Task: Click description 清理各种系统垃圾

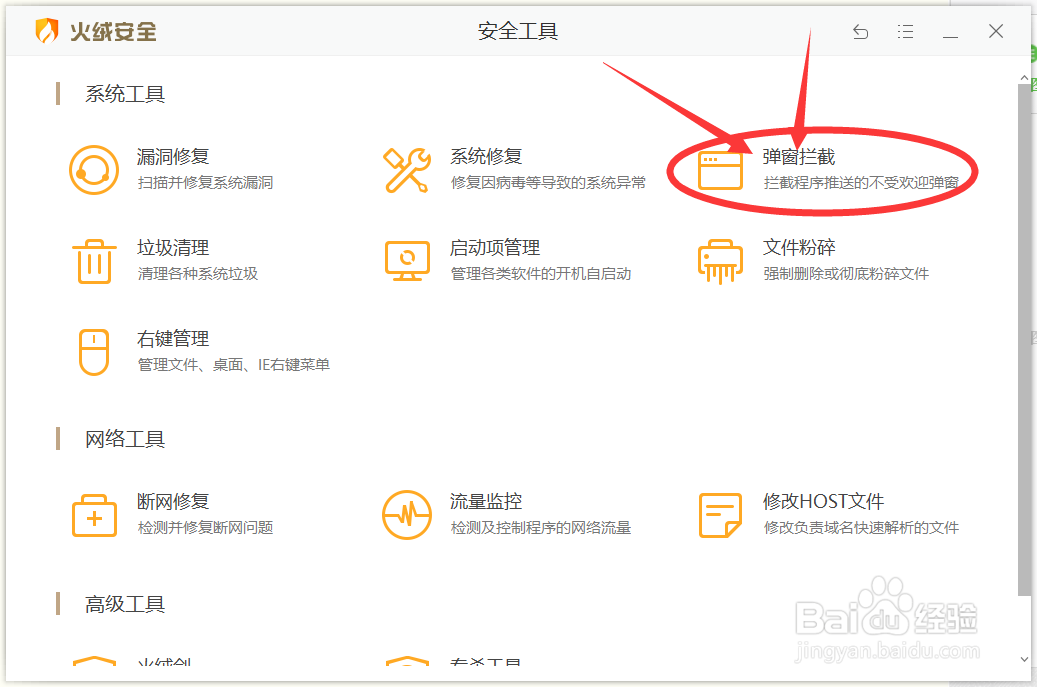Action: (198, 274)
